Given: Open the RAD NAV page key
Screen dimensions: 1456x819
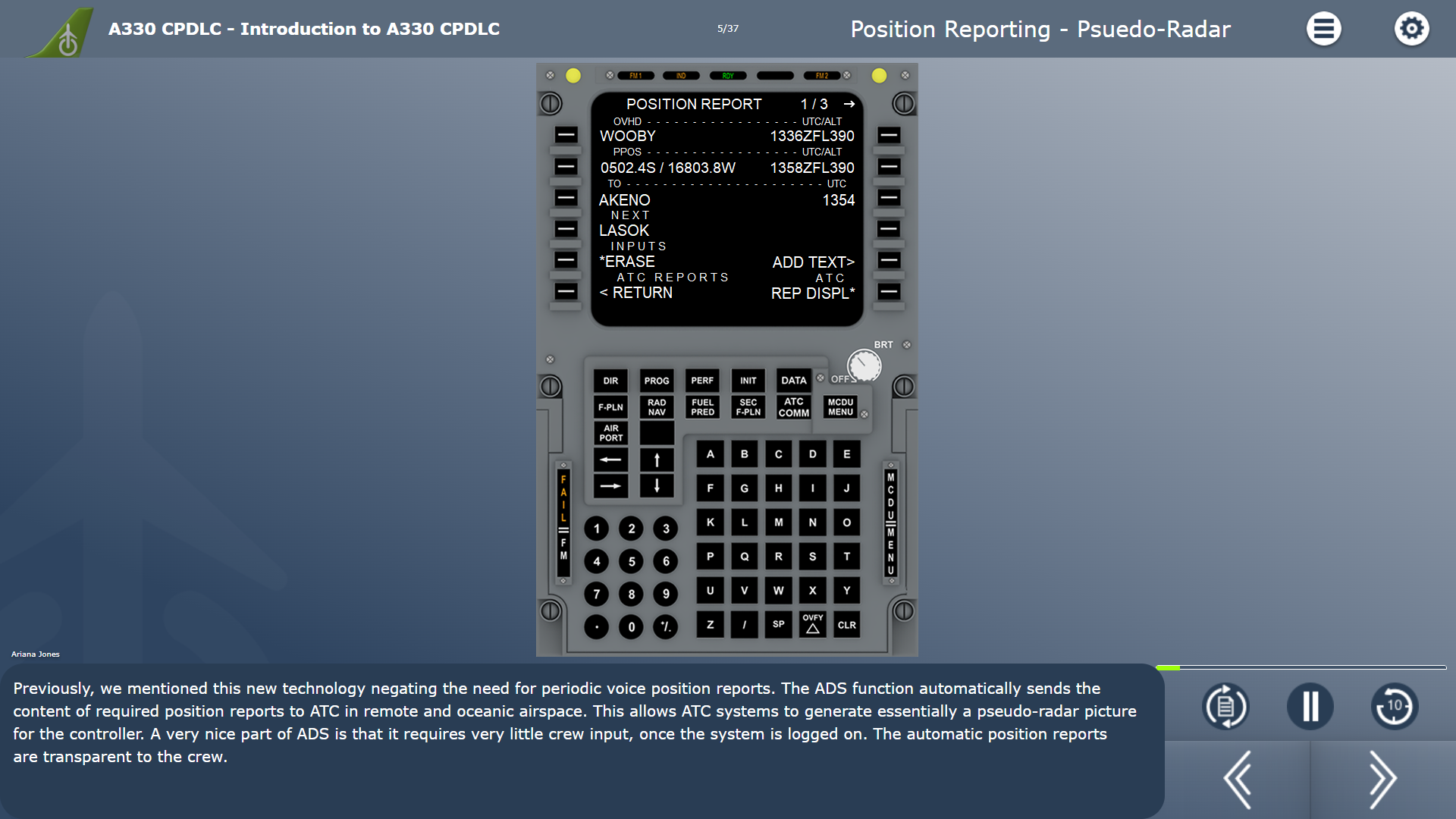Looking at the screenshot, I should point(657,407).
